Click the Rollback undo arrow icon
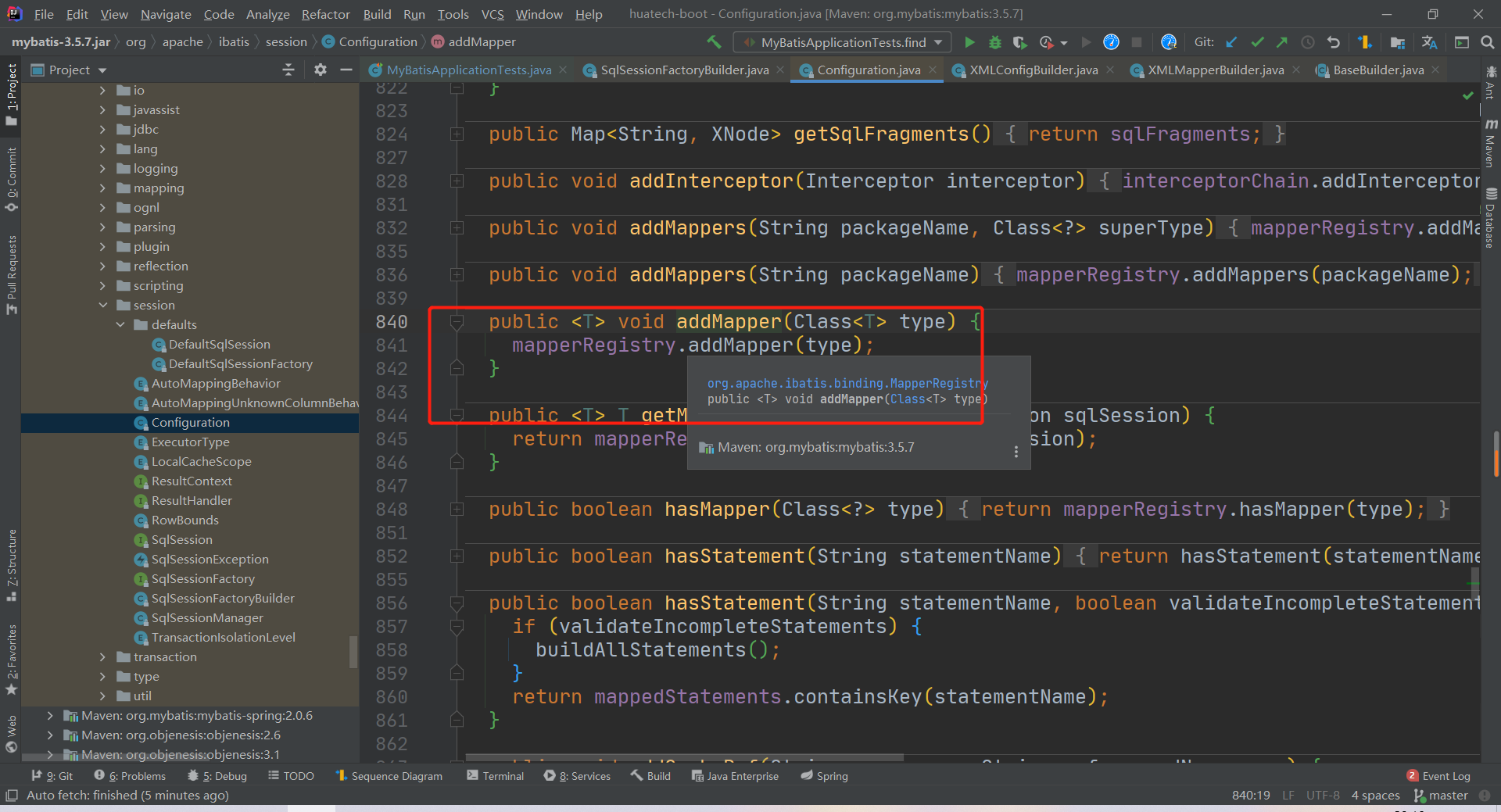The image size is (1501, 812). [x=1334, y=42]
